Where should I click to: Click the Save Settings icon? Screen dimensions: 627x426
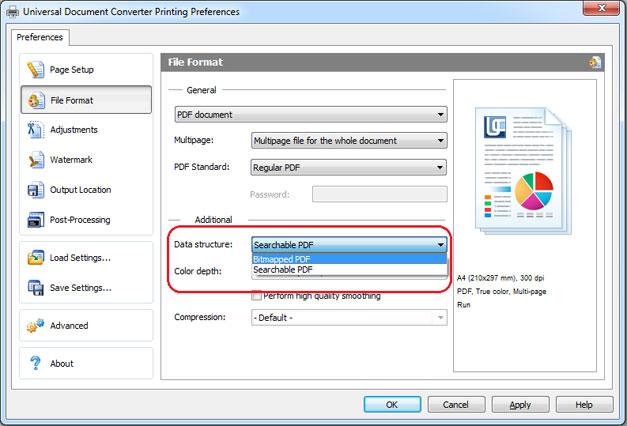tap(36, 288)
